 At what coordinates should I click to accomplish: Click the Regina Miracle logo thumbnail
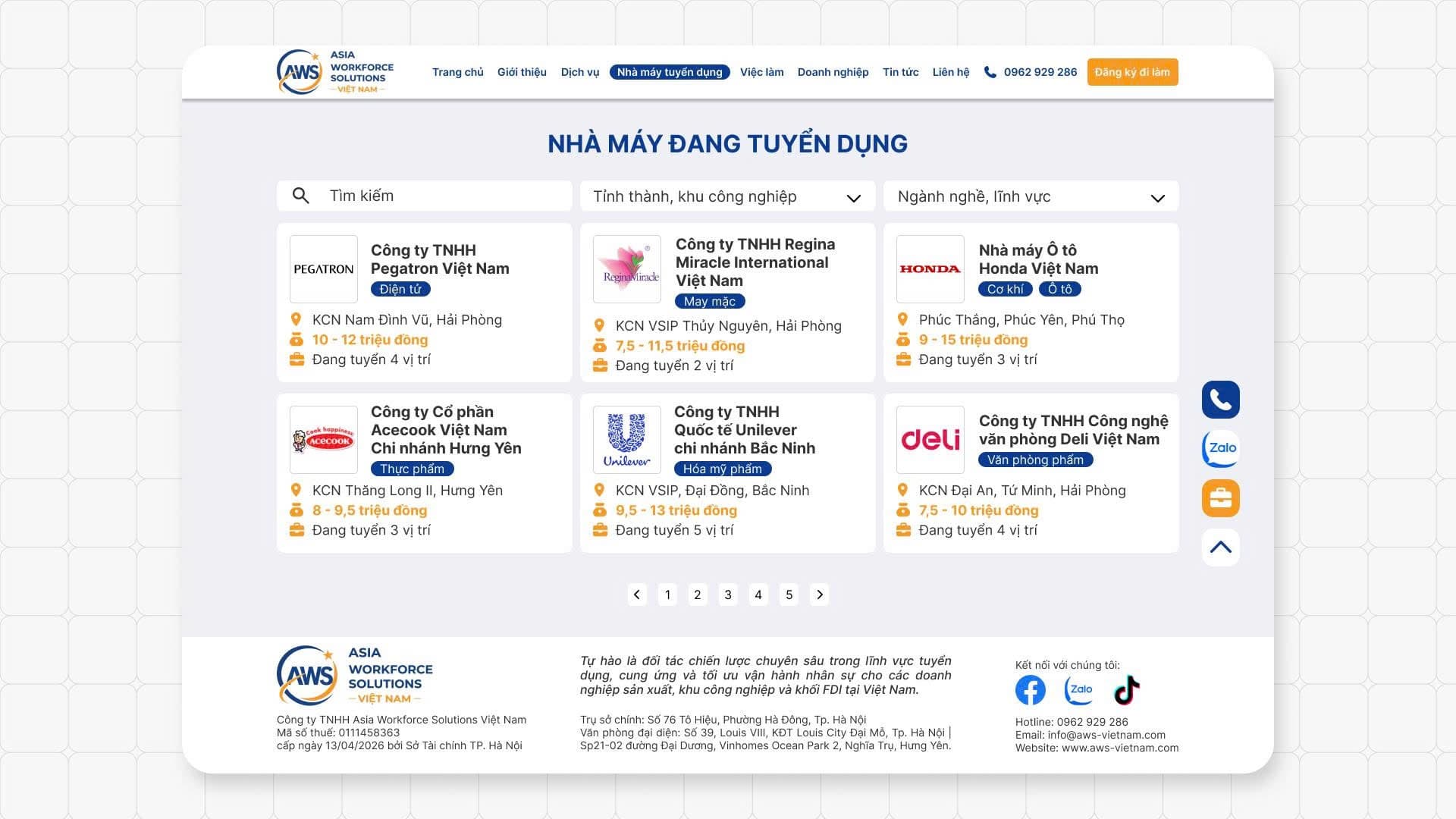point(627,269)
